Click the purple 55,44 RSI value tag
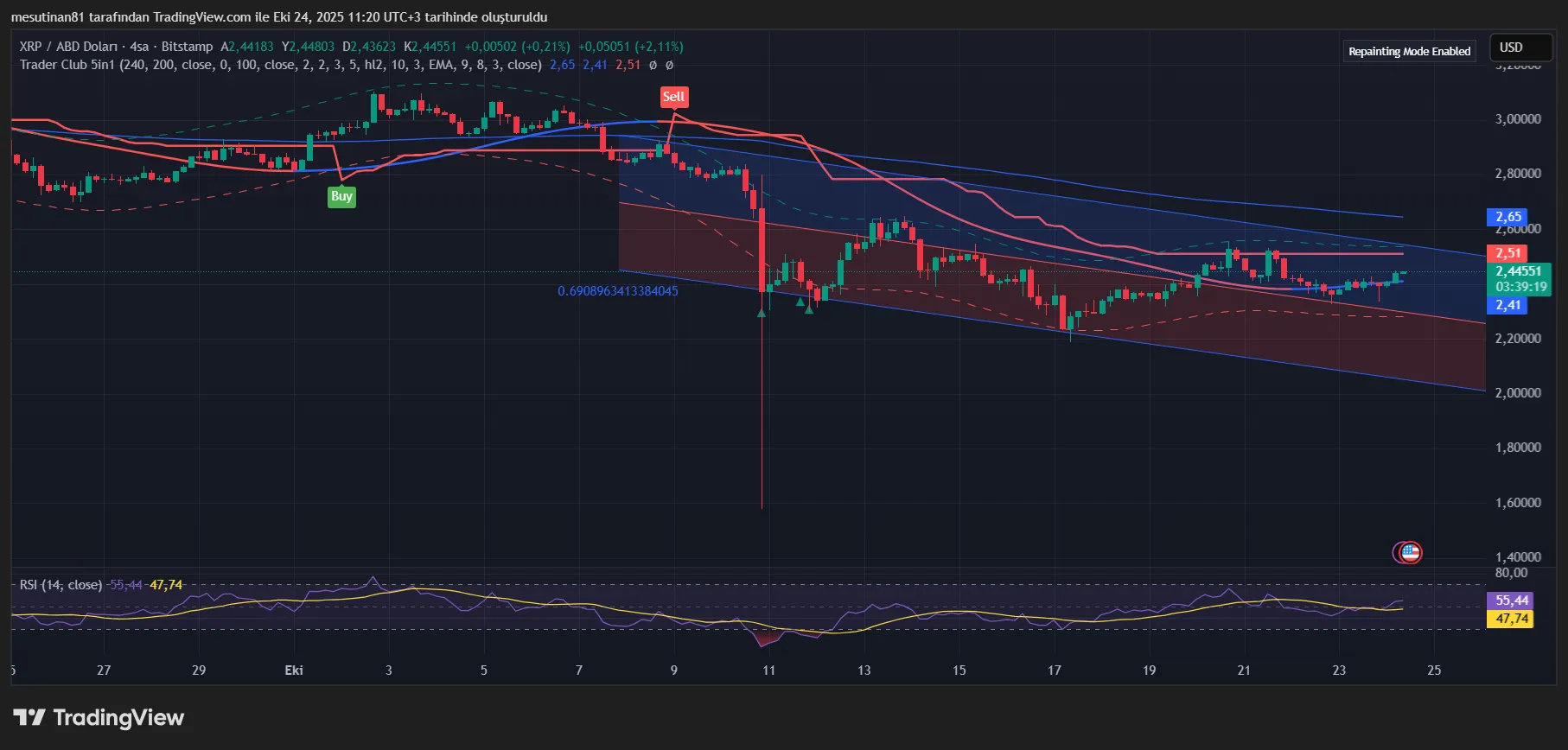Screen dimensions: 1568x750 [1511, 600]
